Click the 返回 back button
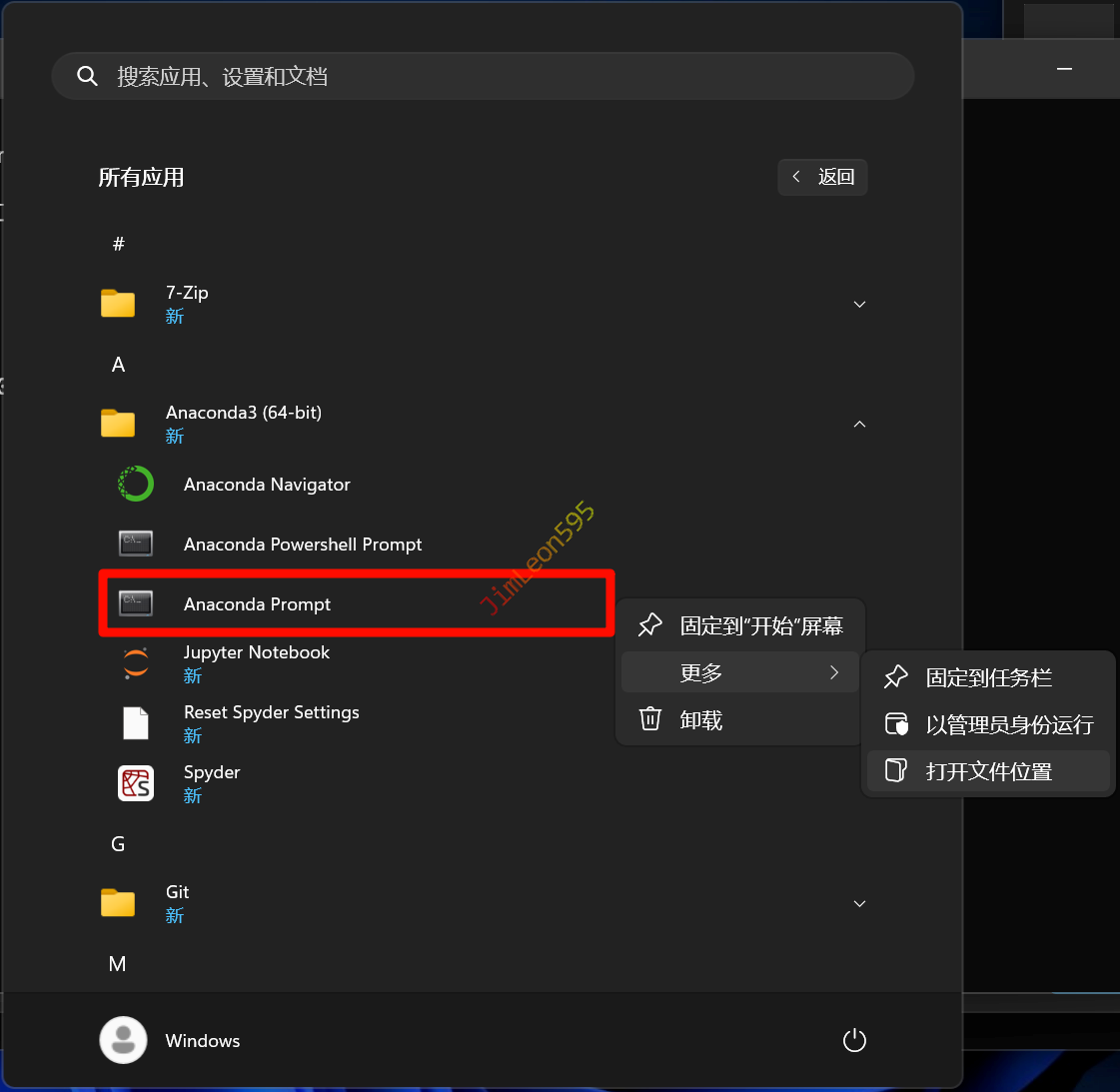Viewport: 1120px width, 1092px height. pos(822,177)
